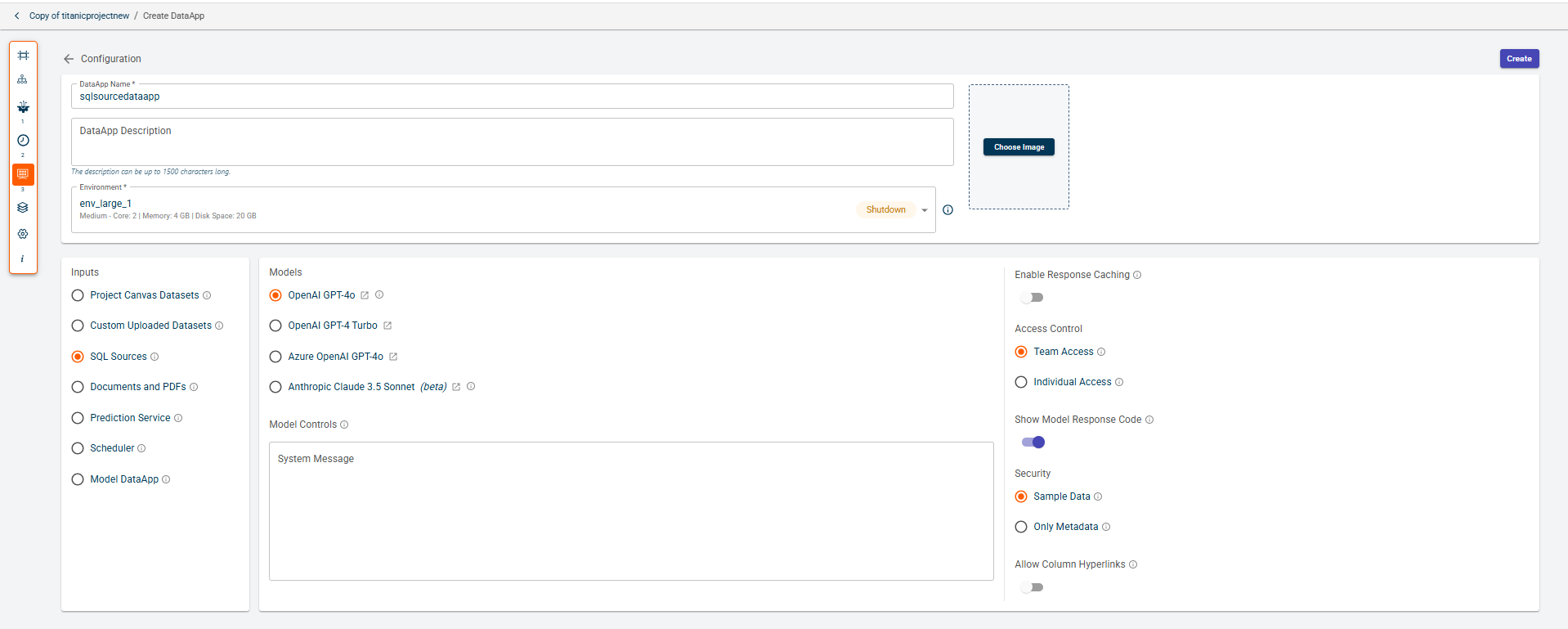Go back to Copy of titanicprojectnew breadcrumb
1568x629 pixels.
[78, 16]
